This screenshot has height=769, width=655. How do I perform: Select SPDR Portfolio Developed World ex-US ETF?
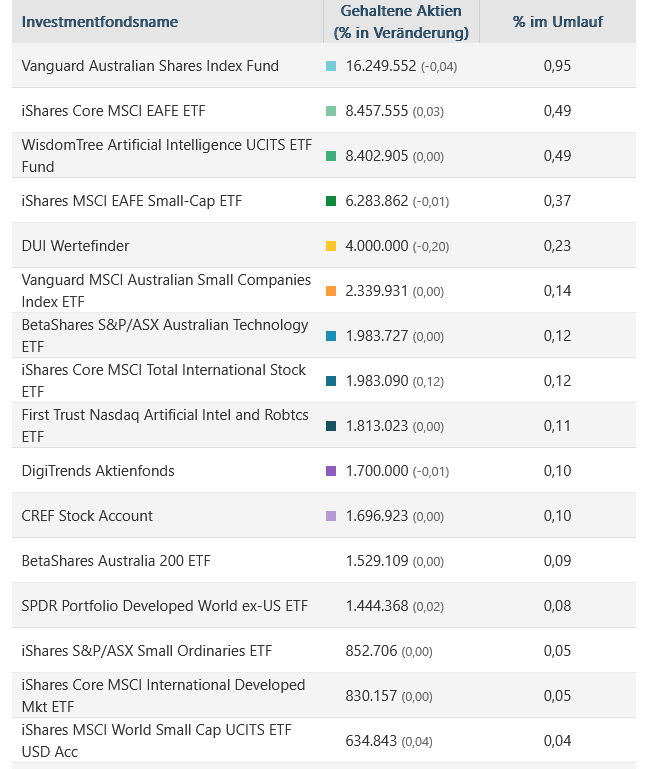[x=165, y=606]
